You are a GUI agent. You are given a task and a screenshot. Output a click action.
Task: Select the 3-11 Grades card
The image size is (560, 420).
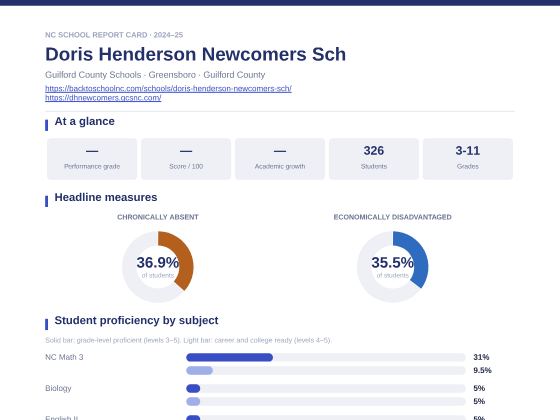[468, 159]
